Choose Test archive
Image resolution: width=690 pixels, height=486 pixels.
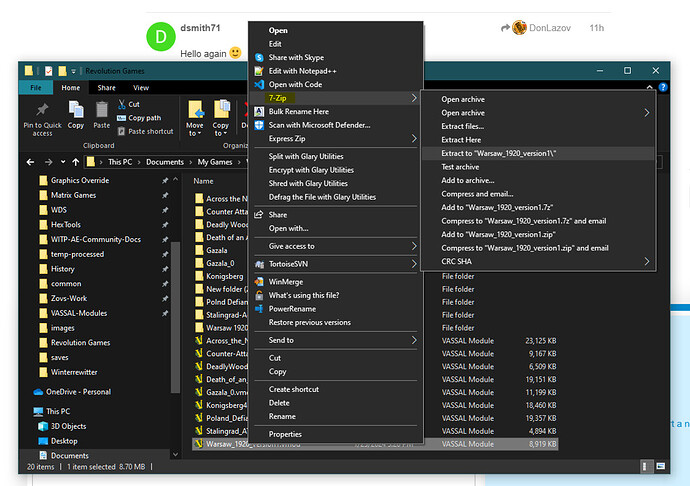(x=537, y=167)
